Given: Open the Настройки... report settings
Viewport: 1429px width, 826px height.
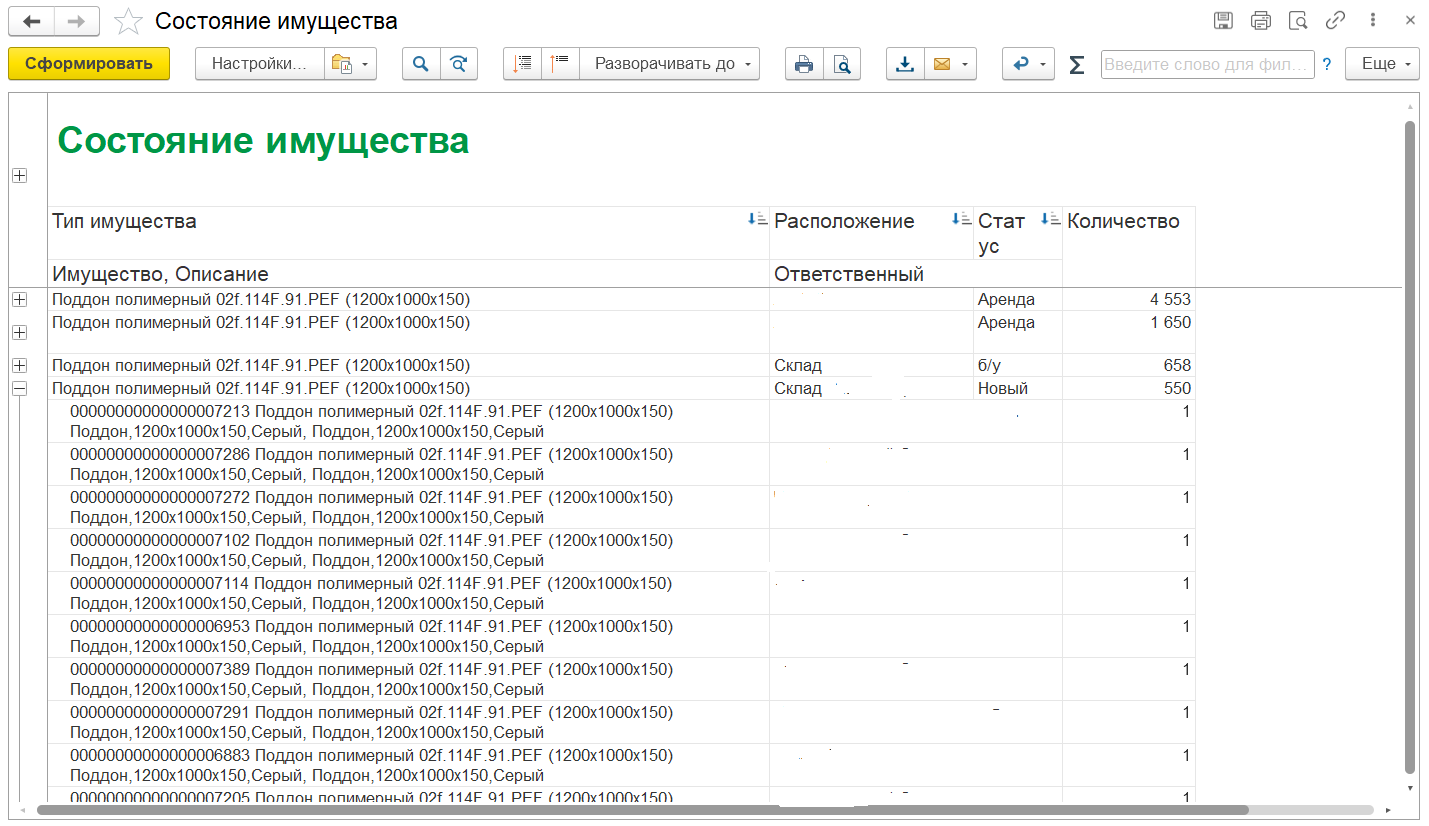Looking at the screenshot, I should (259, 64).
